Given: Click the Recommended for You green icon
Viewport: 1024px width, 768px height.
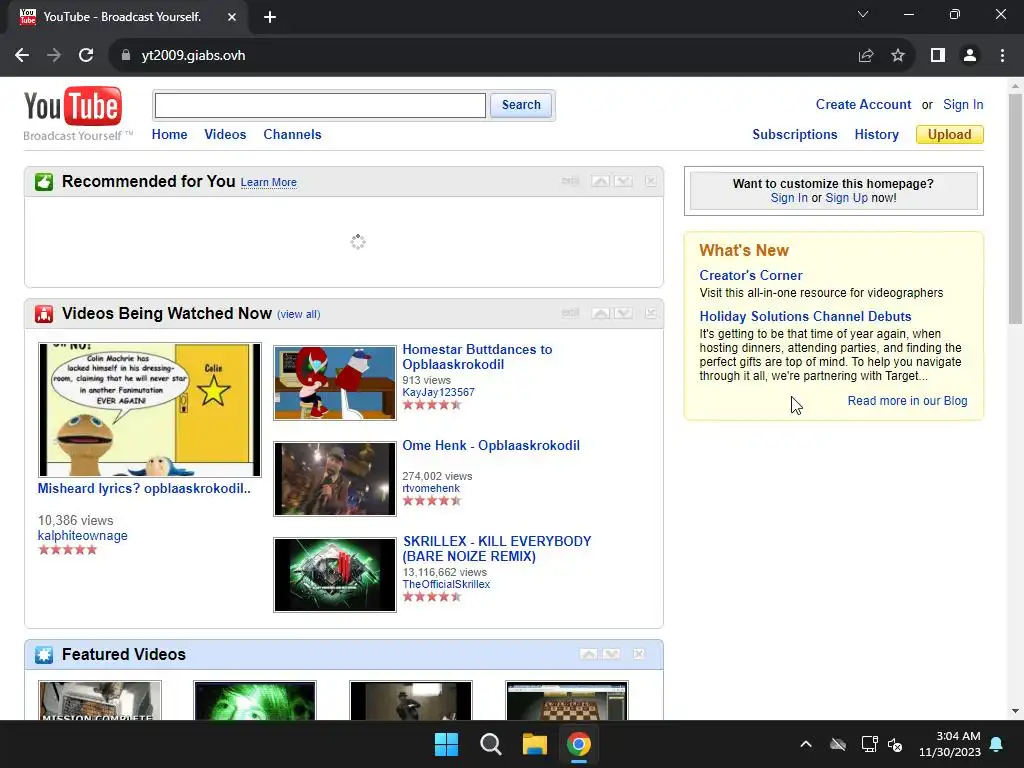Looking at the screenshot, I should 44,182.
